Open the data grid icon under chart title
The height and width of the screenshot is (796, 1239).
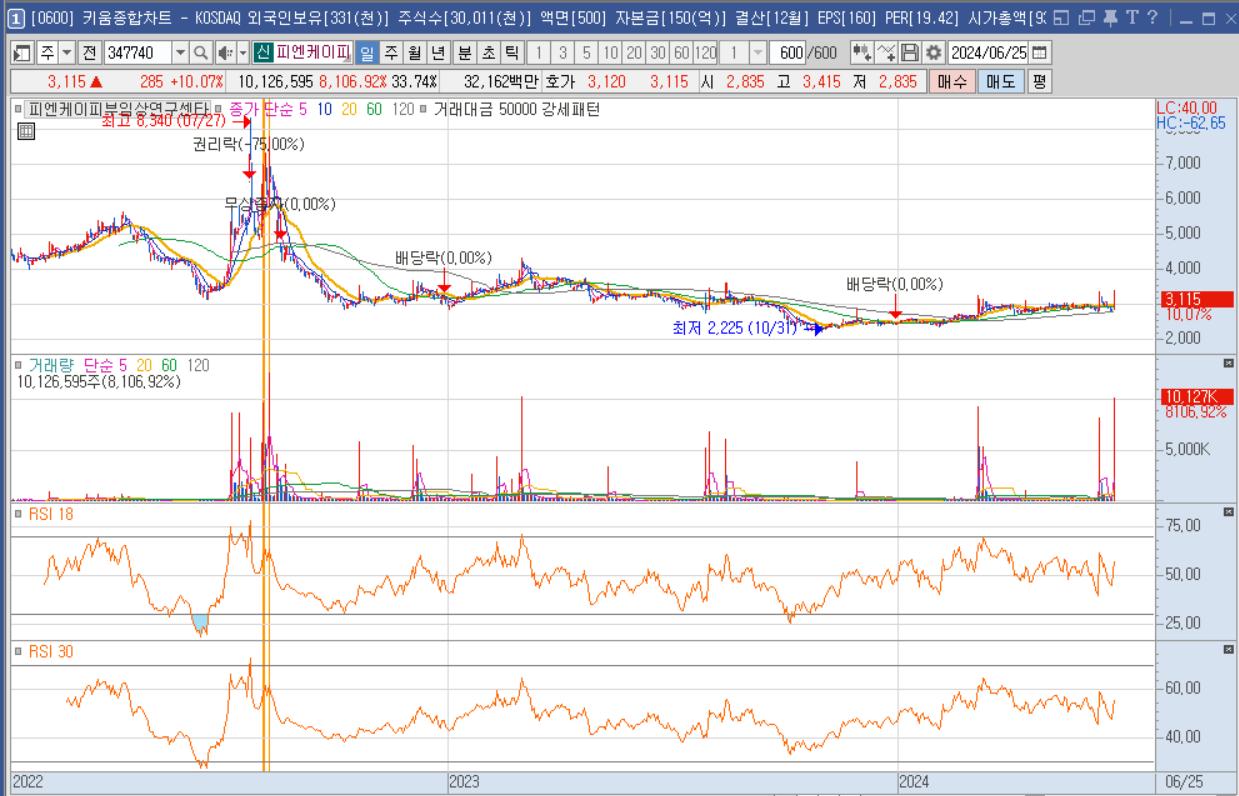pos(26,130)
